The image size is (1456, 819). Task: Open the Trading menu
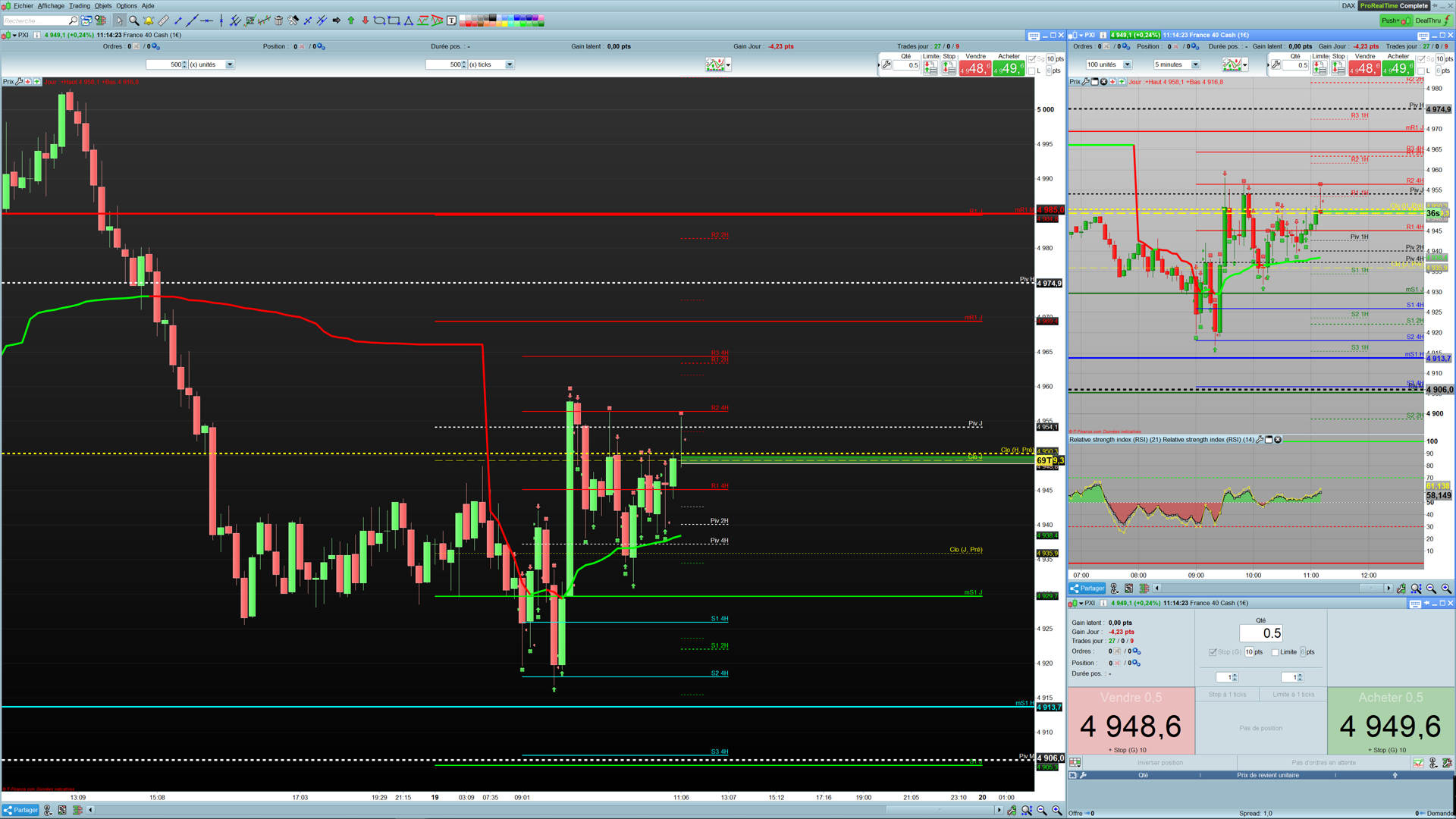[x=79, y=5]
